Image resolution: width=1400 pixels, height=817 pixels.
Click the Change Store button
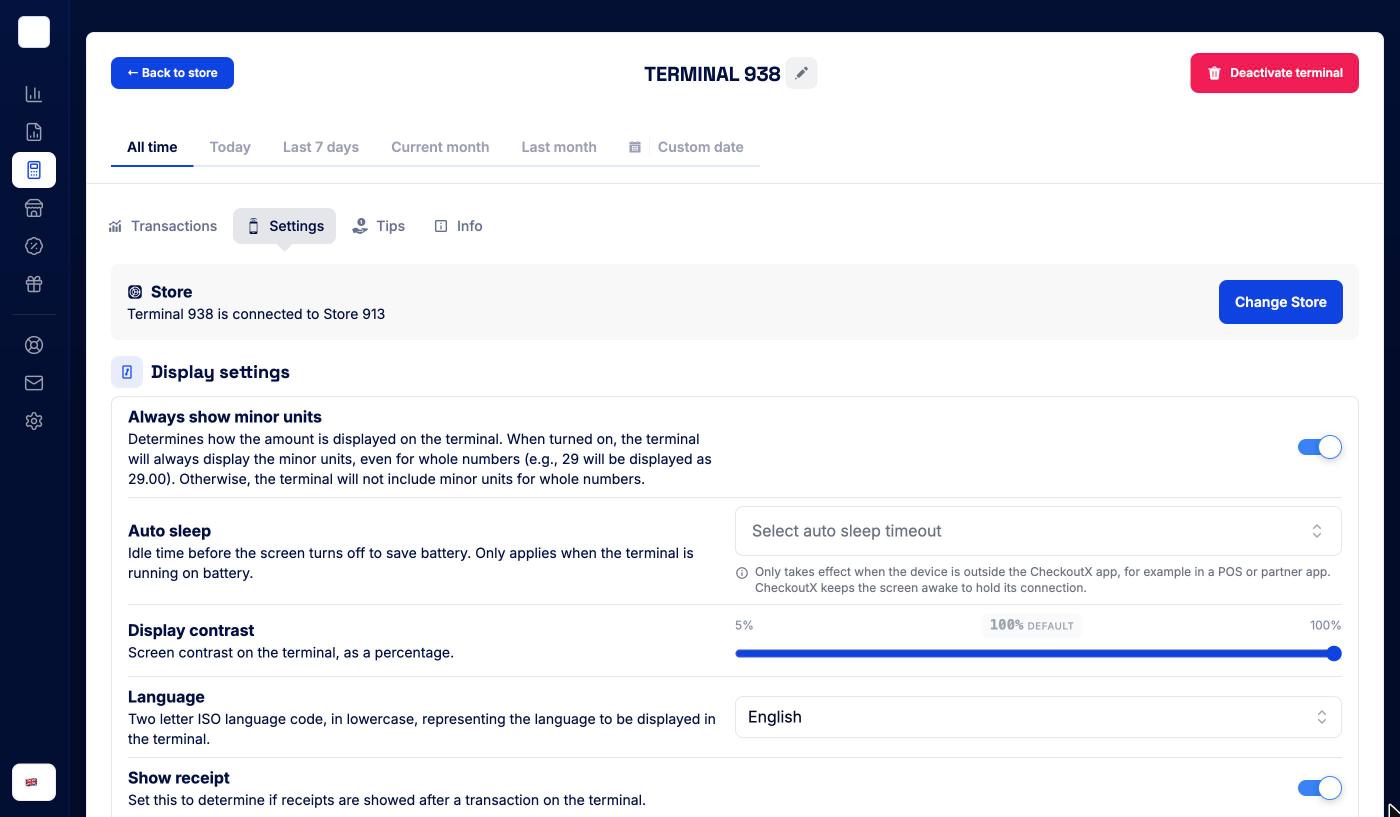(x=1280, y=302)
